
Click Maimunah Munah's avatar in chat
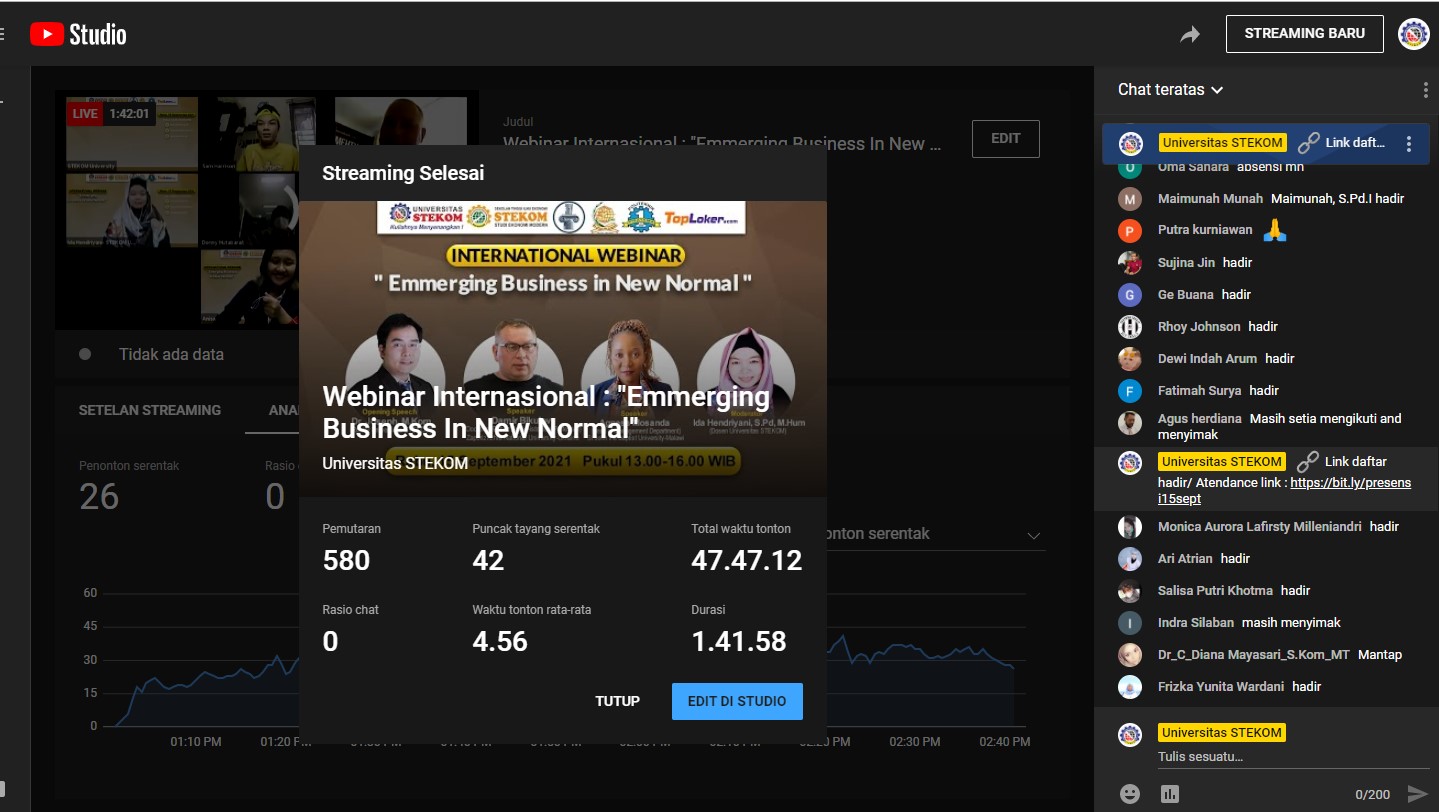[1130, 199]
